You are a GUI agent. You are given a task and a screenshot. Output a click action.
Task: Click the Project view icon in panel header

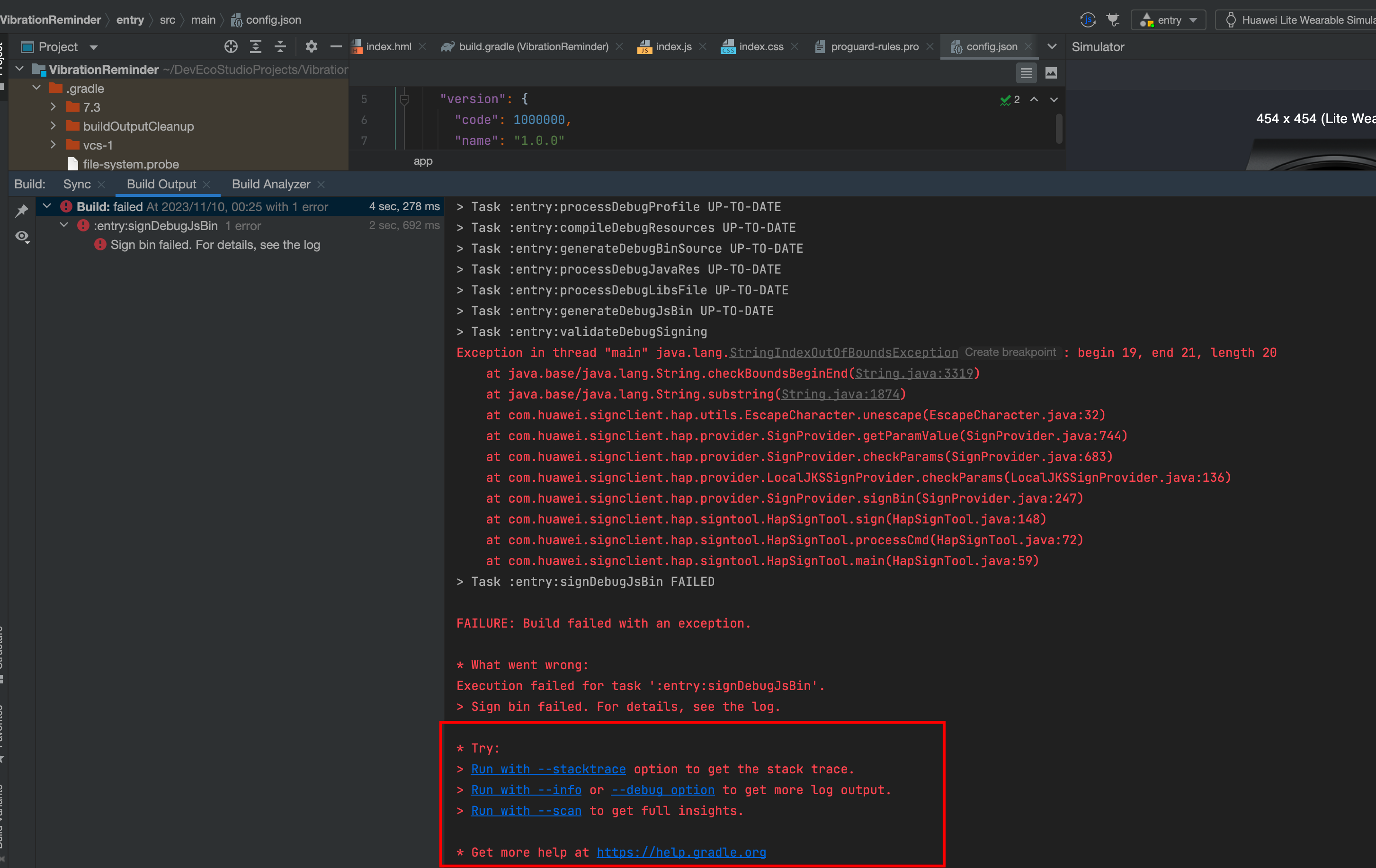pos(27,47)
